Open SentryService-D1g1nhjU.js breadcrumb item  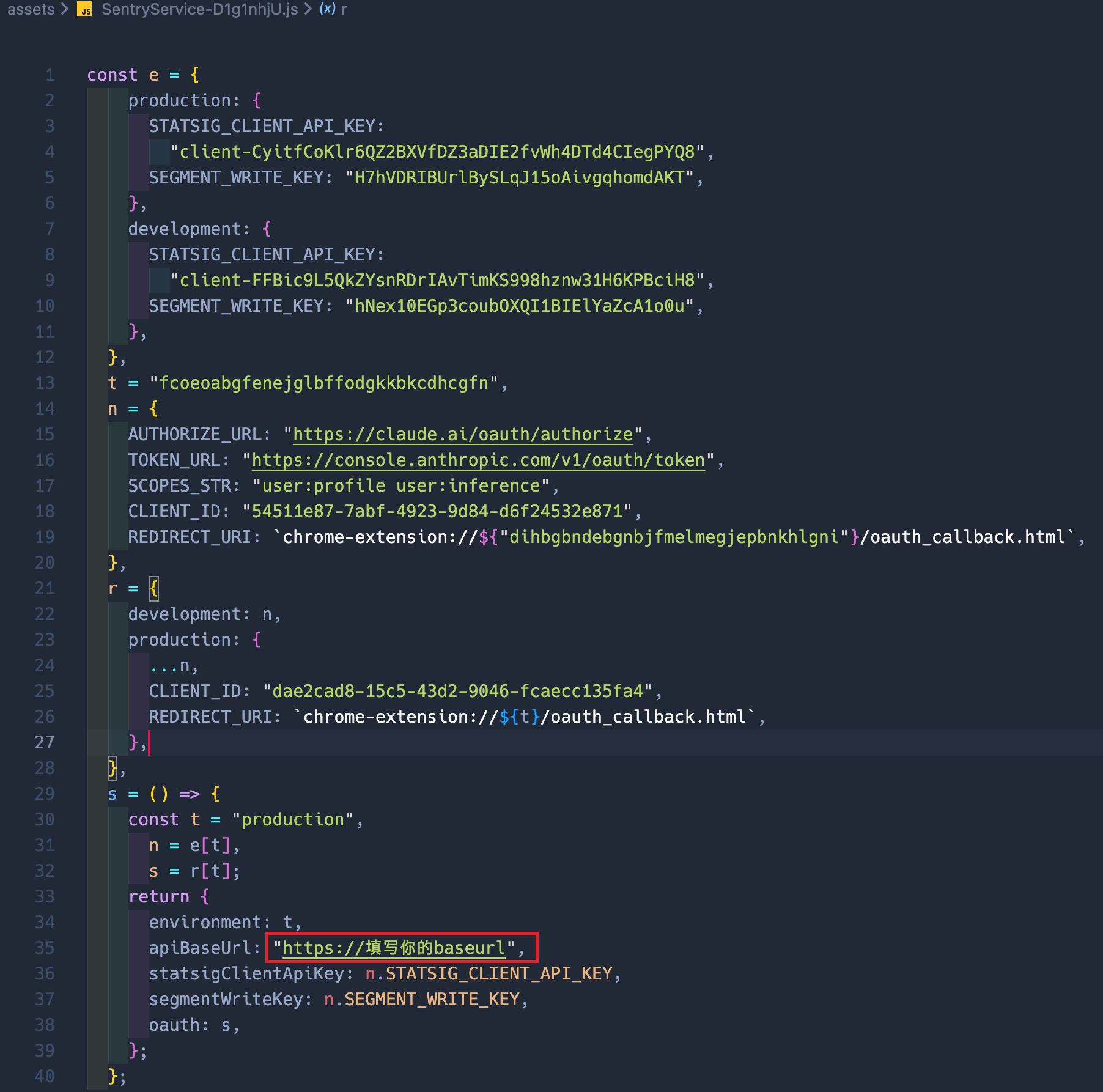tap(199, 9)
